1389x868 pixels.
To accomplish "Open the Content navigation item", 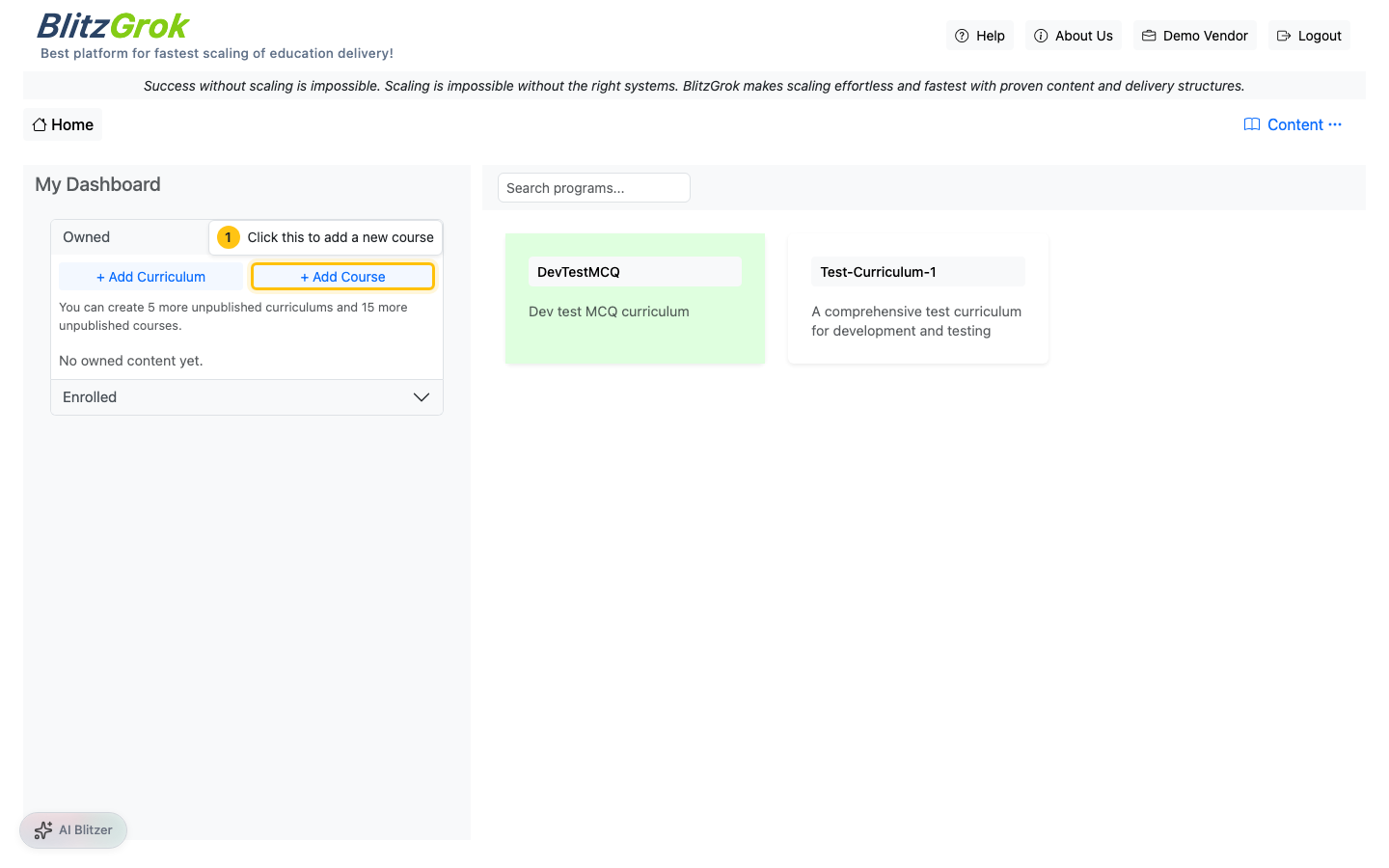I will pyautogui.click(x=1294, y=124).
